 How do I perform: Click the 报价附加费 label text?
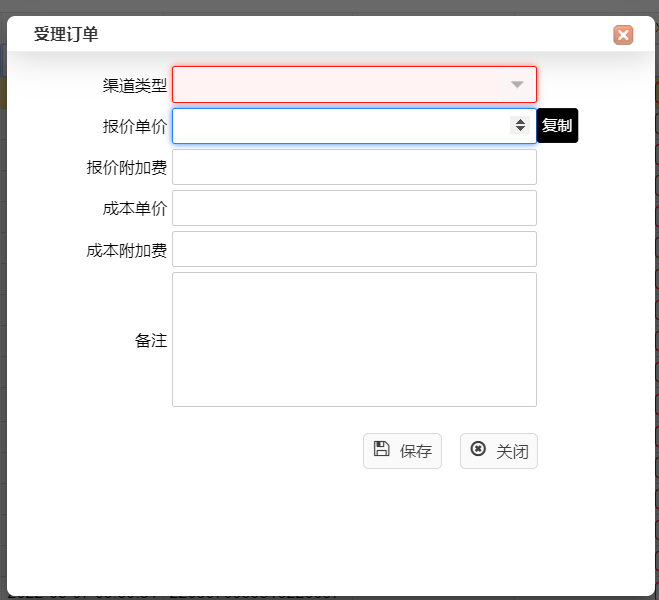click(126, 168)
